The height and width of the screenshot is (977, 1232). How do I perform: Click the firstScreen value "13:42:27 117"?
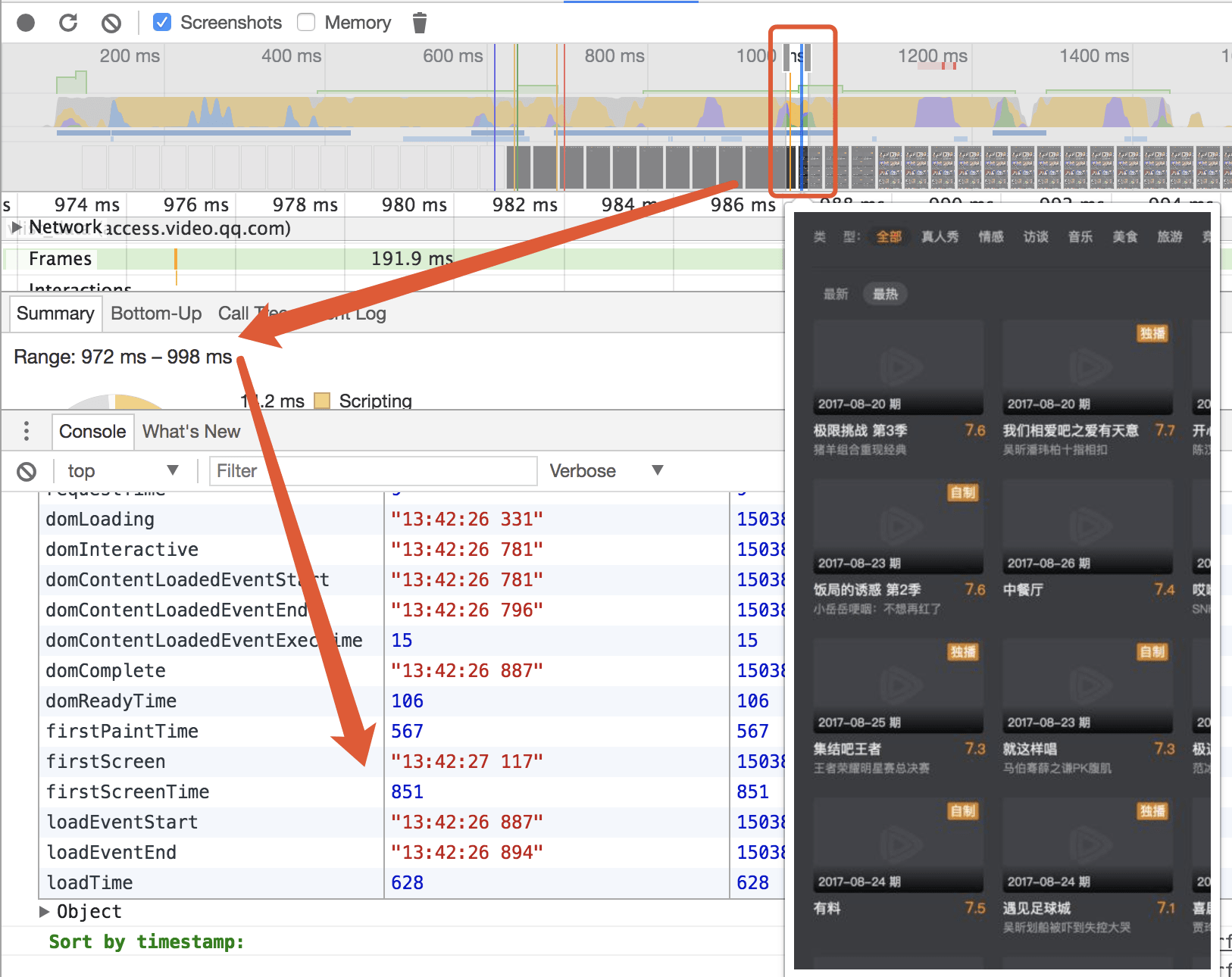coord(467,762)
